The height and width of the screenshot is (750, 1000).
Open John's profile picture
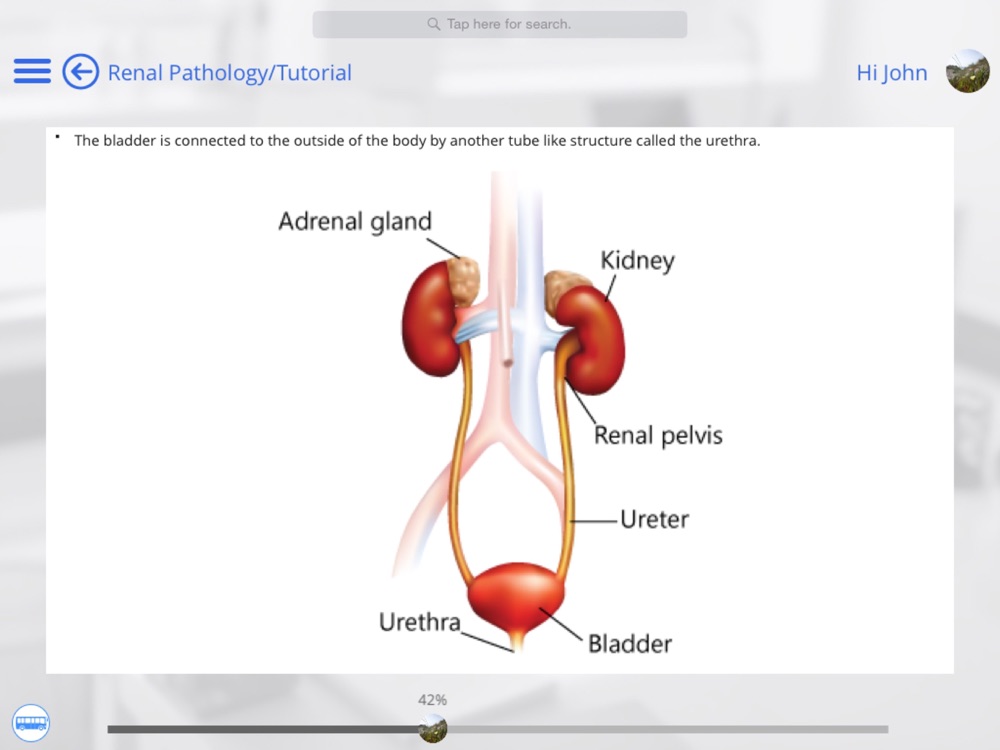pos(967,71)
